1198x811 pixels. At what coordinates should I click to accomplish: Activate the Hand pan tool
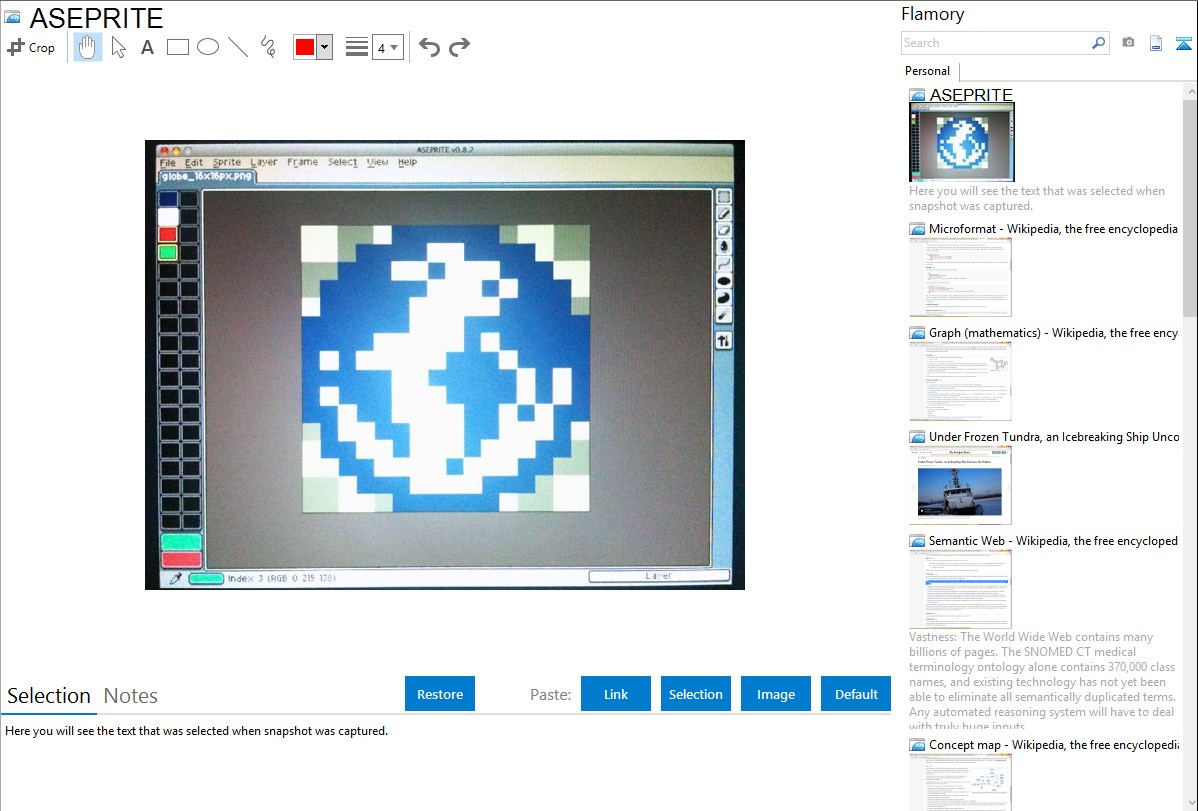pyautogui.click(x=88, y=47)
